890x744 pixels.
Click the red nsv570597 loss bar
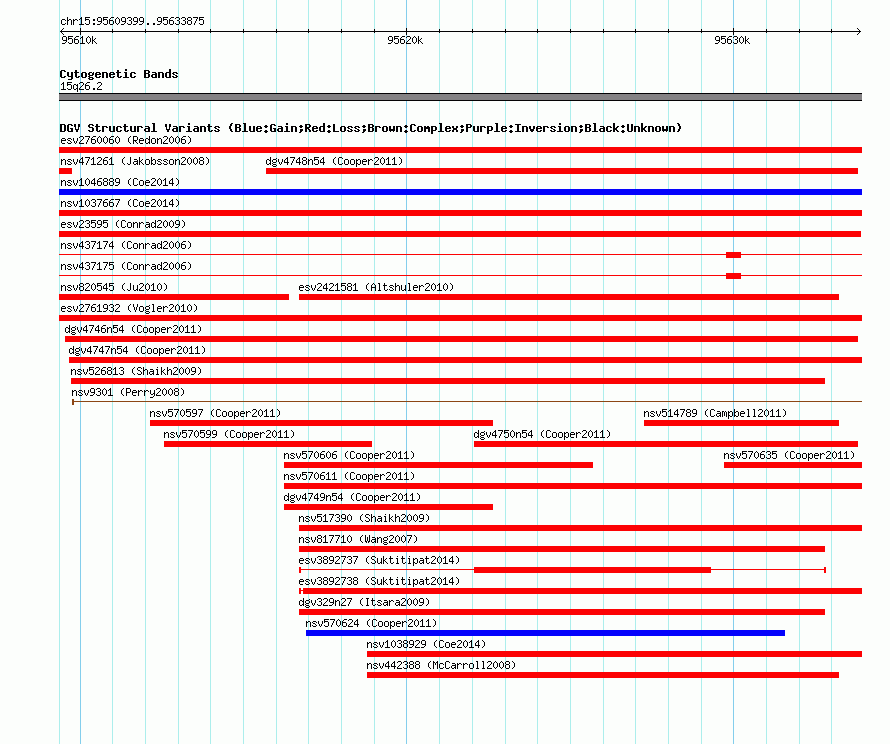click(x=321, y=423)
